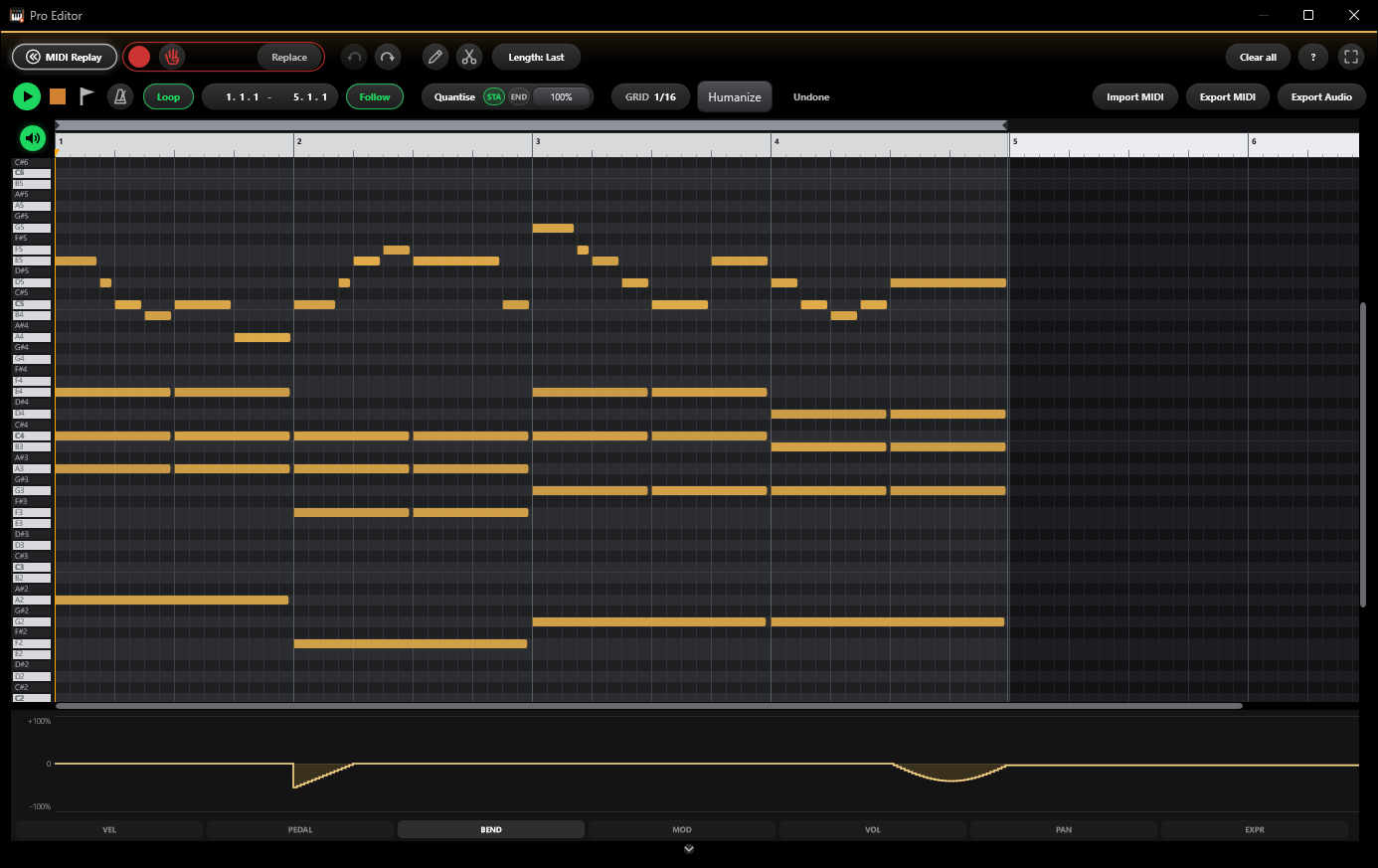
Task: Click the vertical scrollbar of the piano roll
Action: pyautogui.click(x=1363, y=454)
